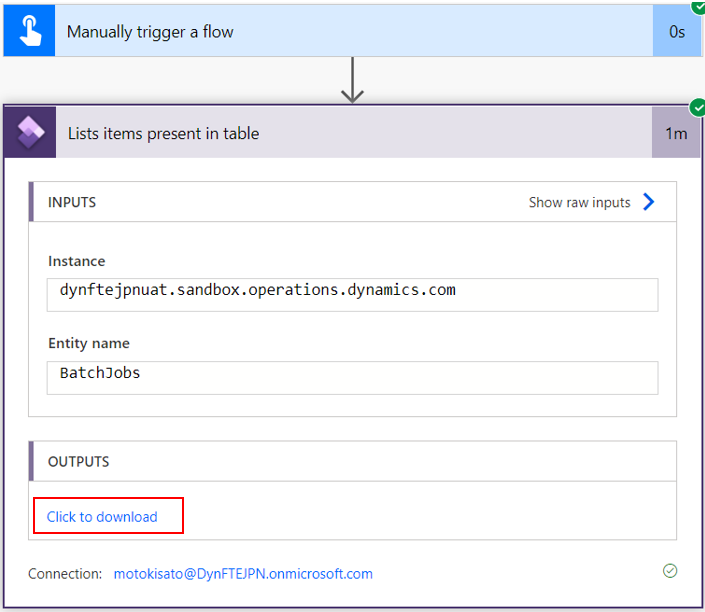
Task: Click the Entity name field showing BatchJobs
Action: point(352,378)
